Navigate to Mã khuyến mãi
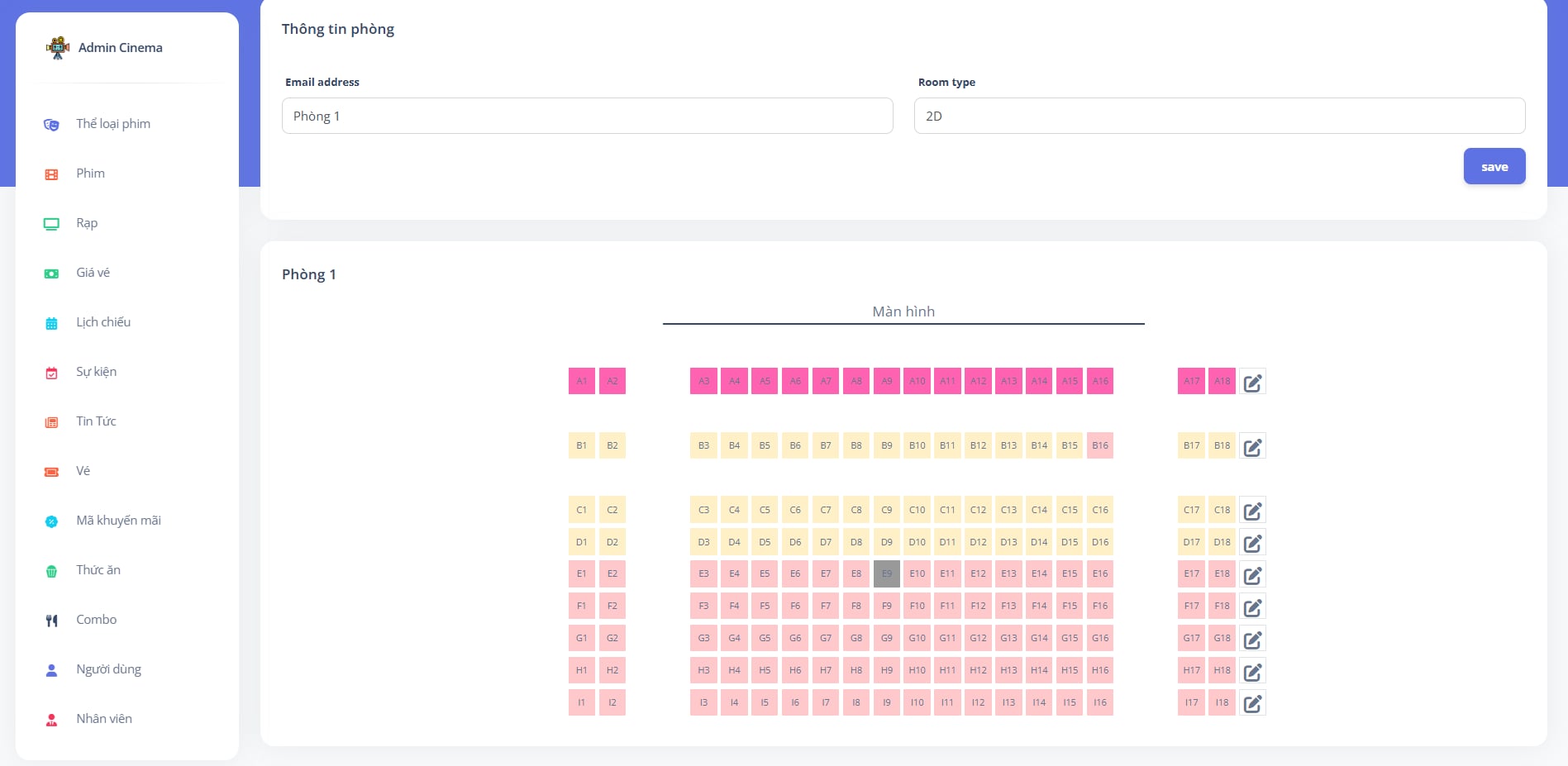Image resolution: width=1568 pixels, height=766 pixels. point(118,521)
